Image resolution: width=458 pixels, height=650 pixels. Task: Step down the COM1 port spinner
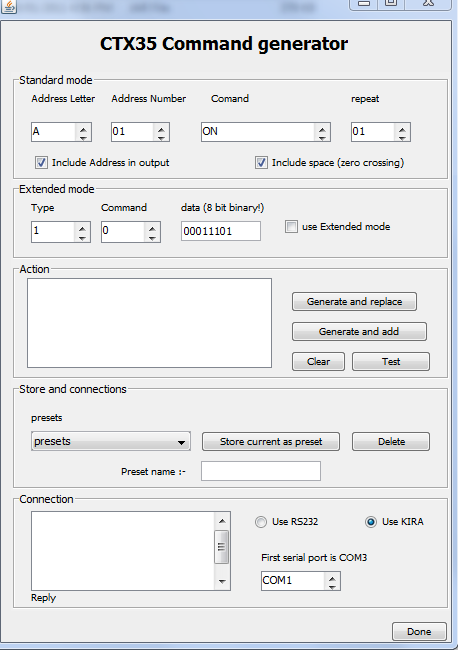tap(332, 586)
